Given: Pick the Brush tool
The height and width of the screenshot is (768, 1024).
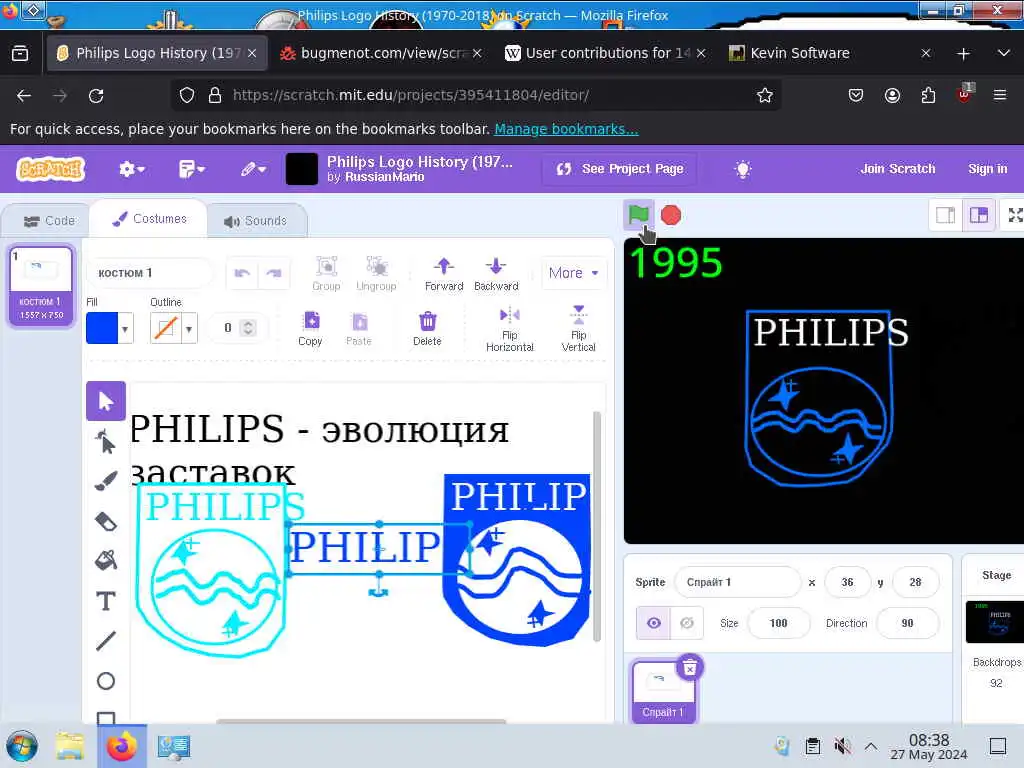Looking at the screenshot, I should pyautogui.click(x=106, y=481).
